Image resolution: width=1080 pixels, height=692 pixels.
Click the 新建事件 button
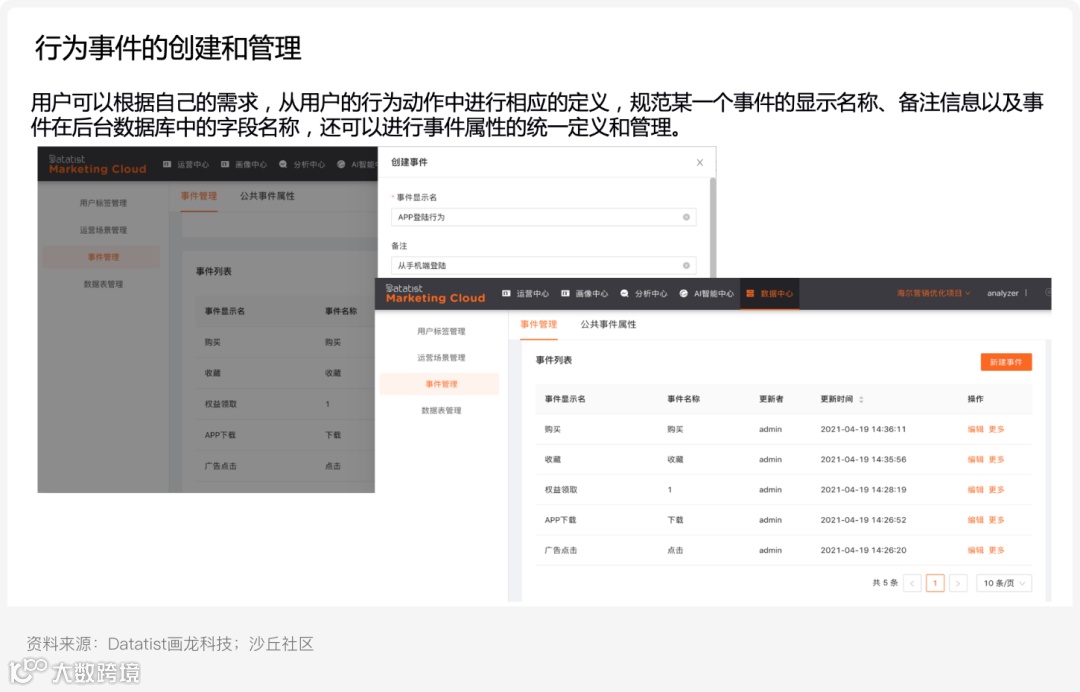tap(1006, 362)
